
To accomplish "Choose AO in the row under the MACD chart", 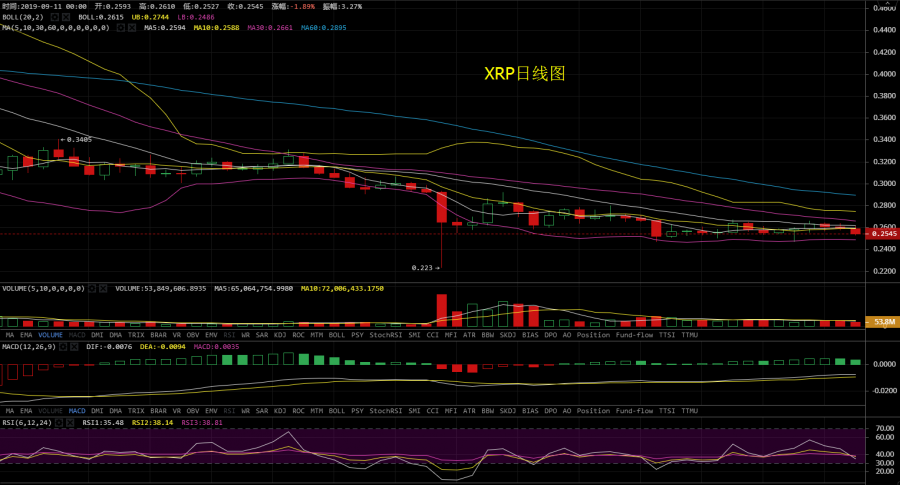I will [x=567, y=411].
